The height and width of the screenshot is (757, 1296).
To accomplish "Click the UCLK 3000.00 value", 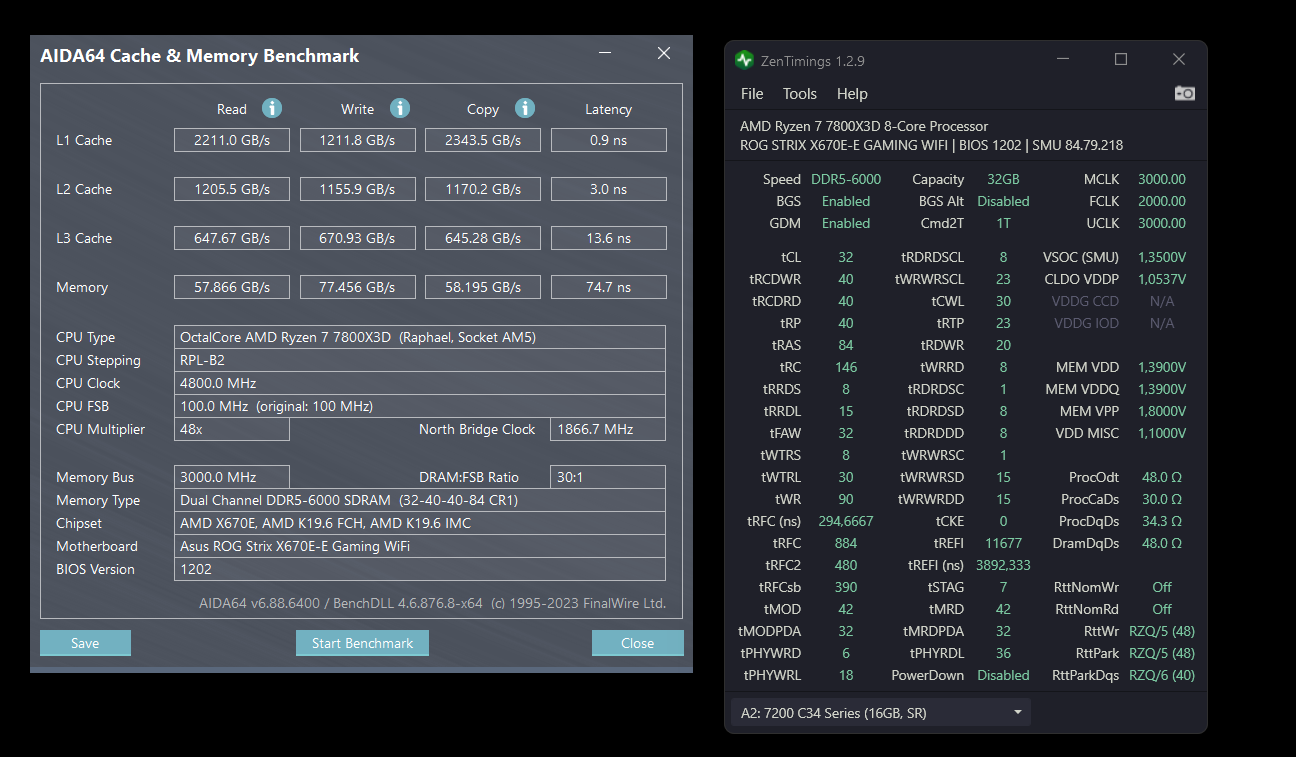I will [x=1162, y=223].
